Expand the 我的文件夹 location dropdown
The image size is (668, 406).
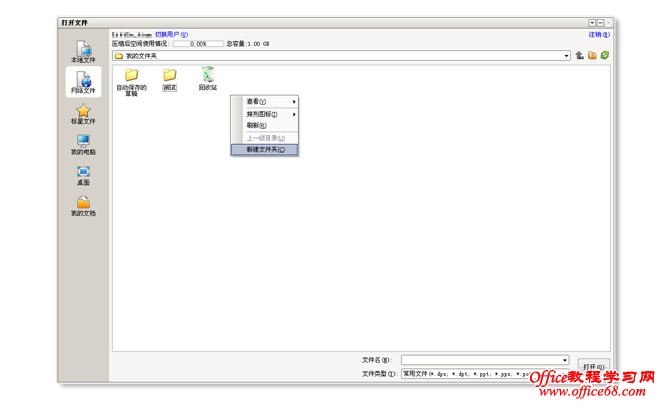566,56
